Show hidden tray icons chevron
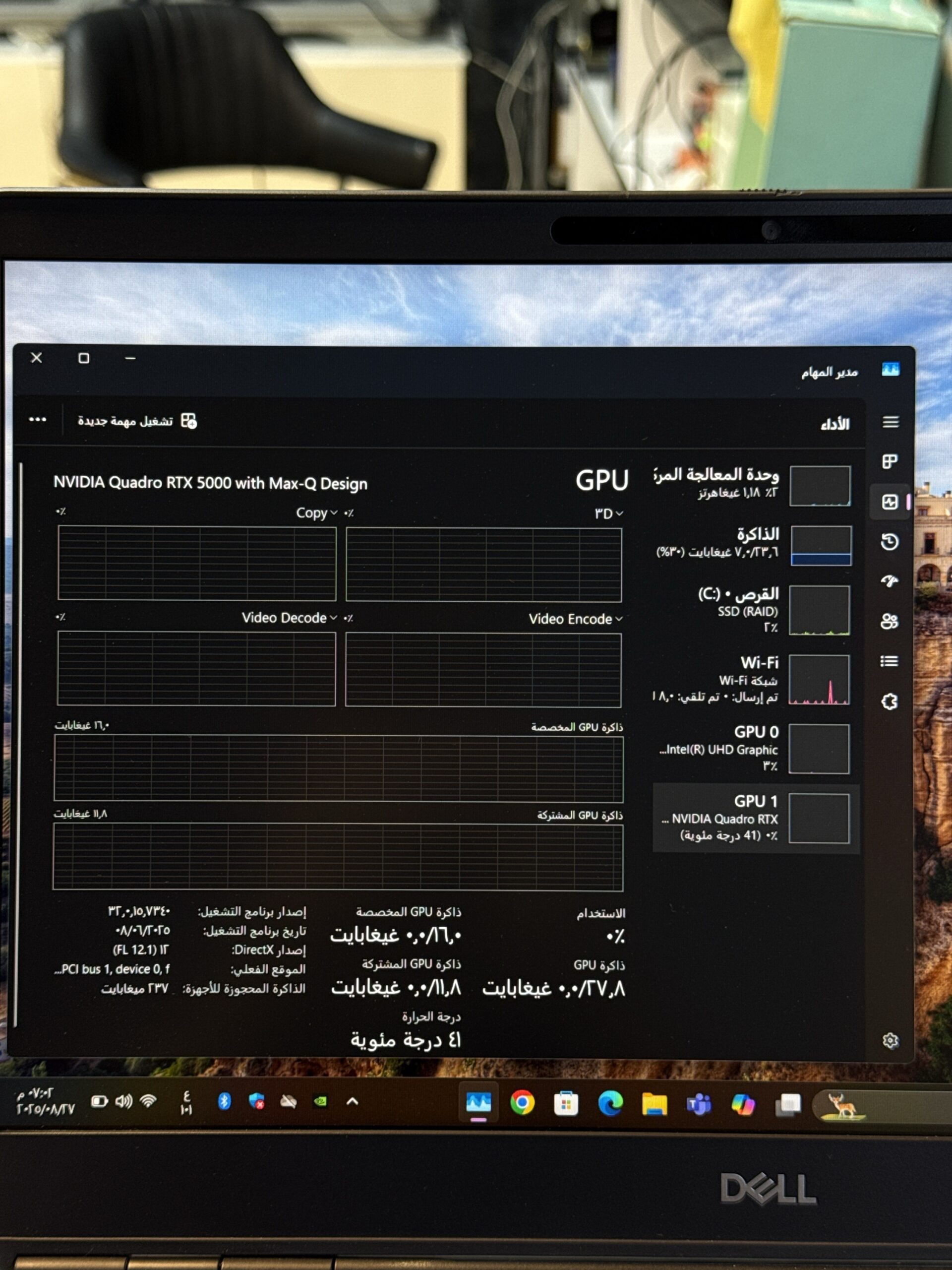Screen dimensions: 952x1270 tap(353, 1101)
